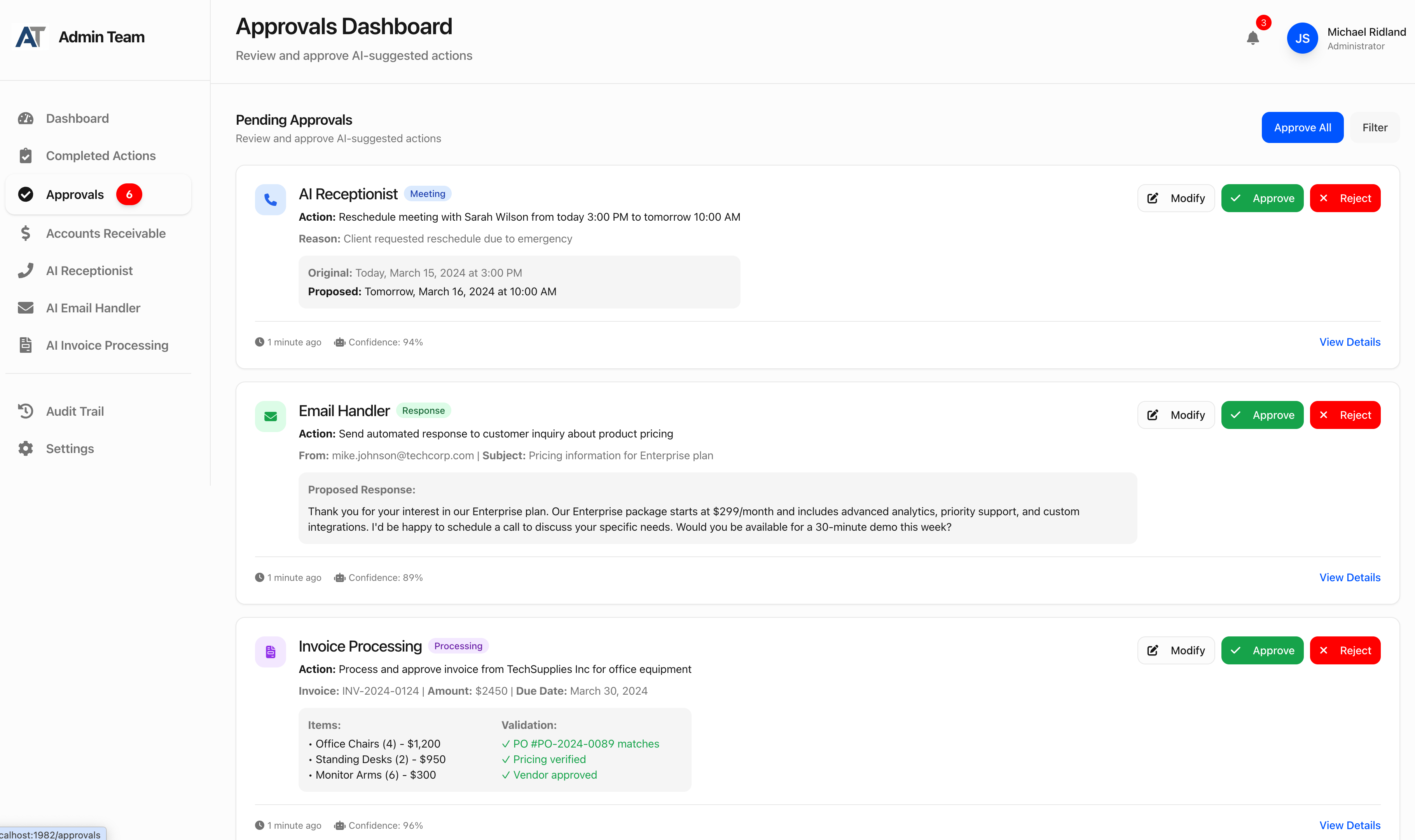
Task: Click the envelope icon on Email Handler card
Action: tap(271, 416)
